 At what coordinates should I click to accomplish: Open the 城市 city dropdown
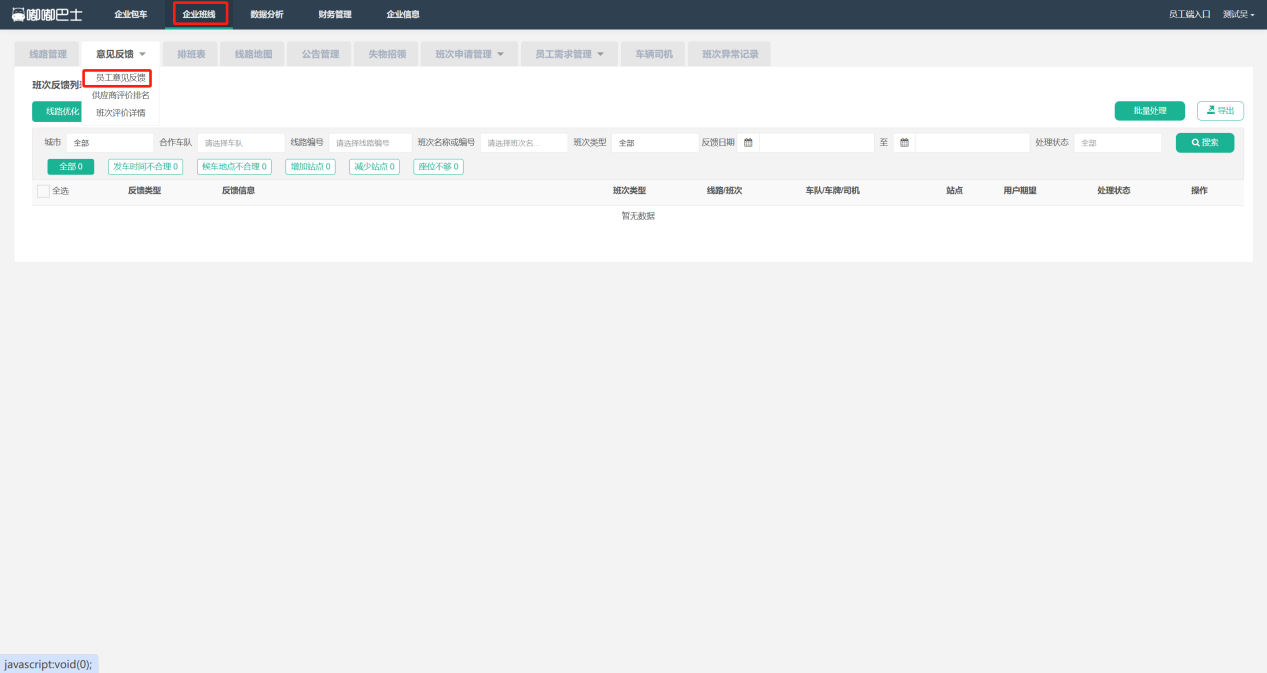tap(109, 143)
